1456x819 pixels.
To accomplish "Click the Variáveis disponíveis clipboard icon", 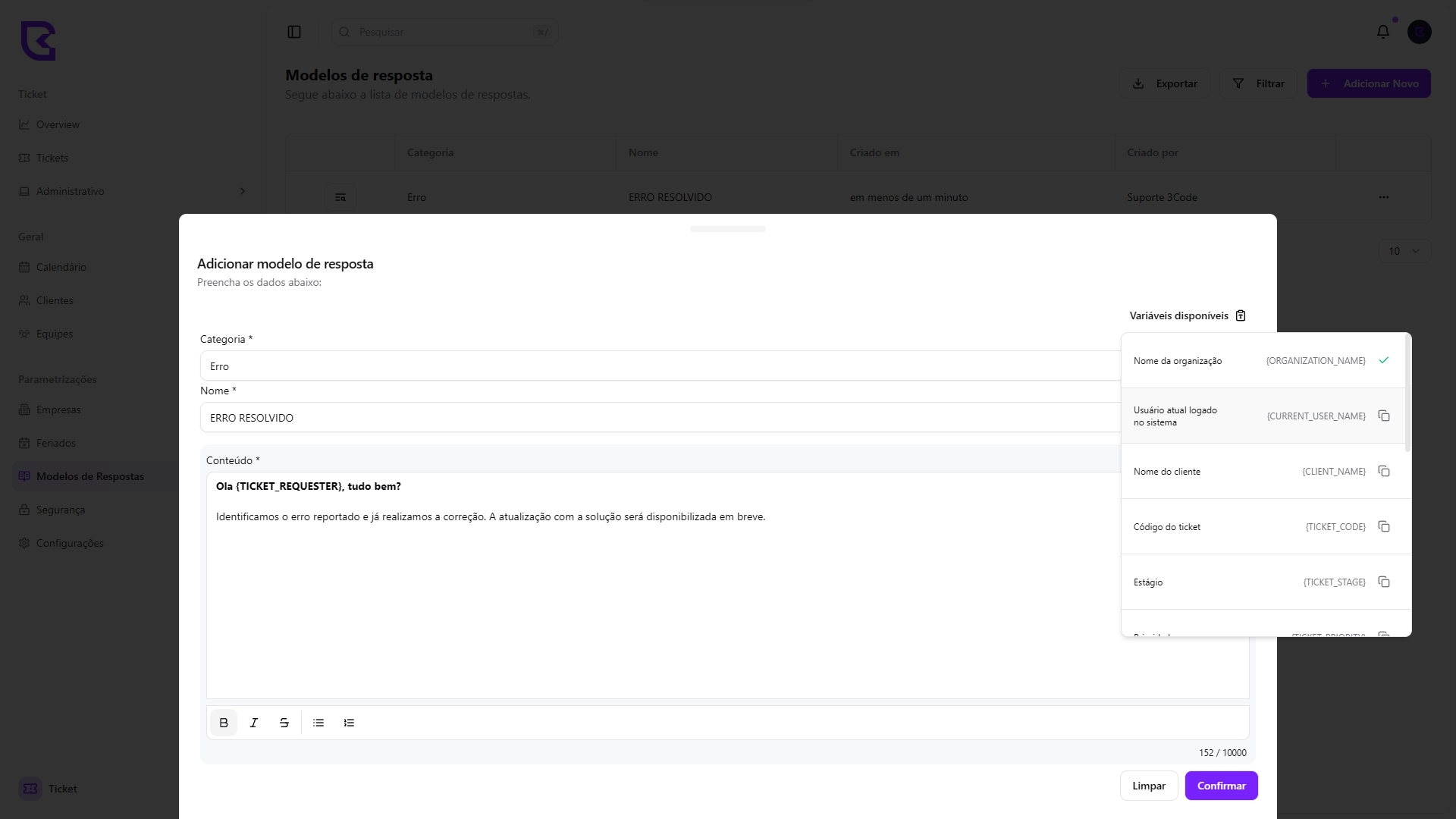I will [1241, 315].
